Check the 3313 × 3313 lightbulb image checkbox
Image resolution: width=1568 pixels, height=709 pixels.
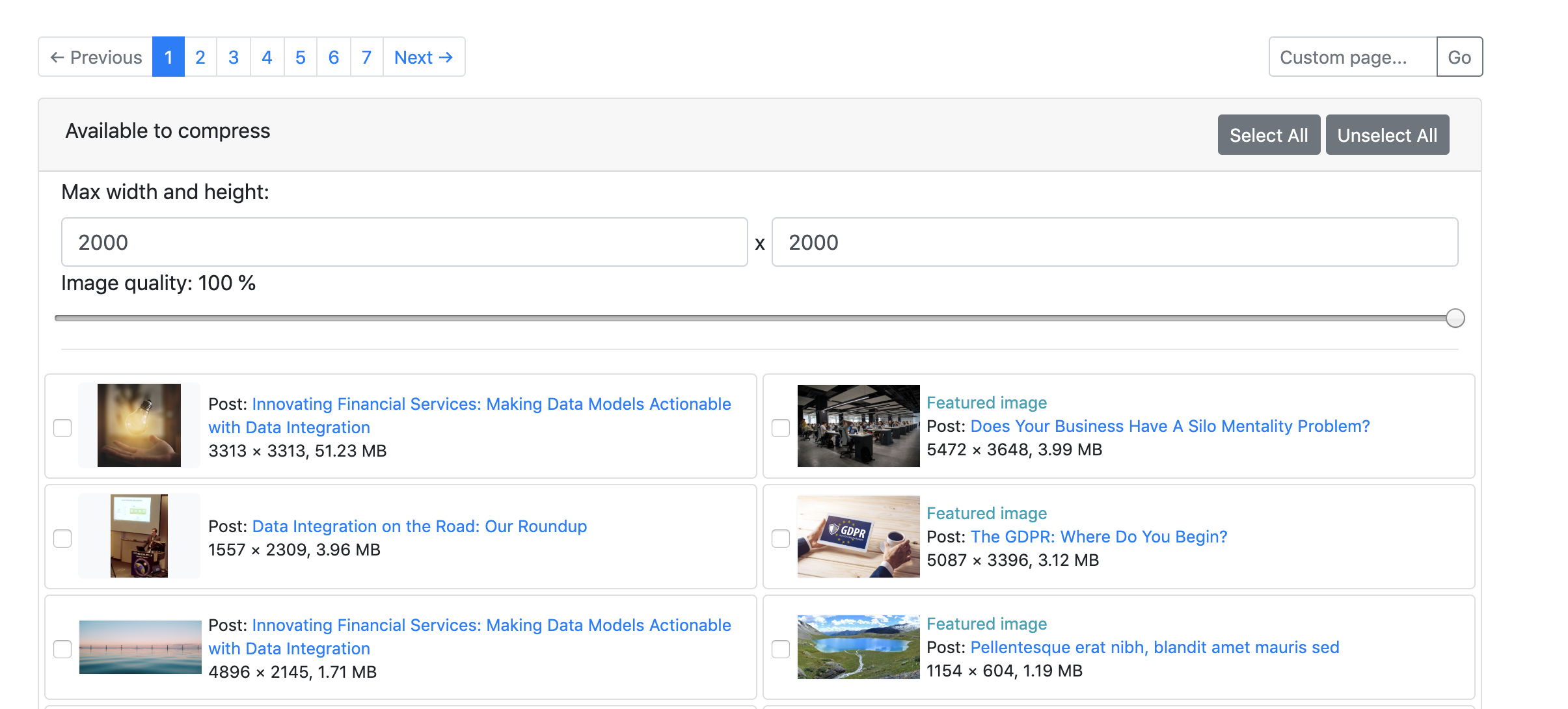pos(62,428)
